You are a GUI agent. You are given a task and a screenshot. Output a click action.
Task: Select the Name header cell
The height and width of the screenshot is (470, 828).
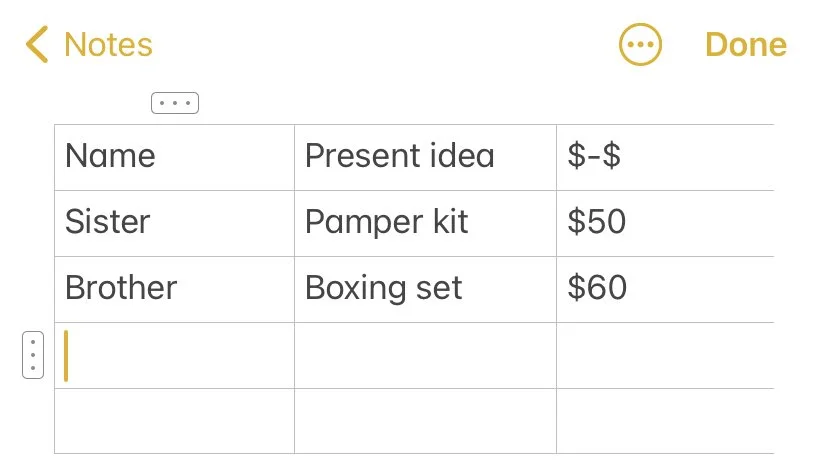click(174, 157)
